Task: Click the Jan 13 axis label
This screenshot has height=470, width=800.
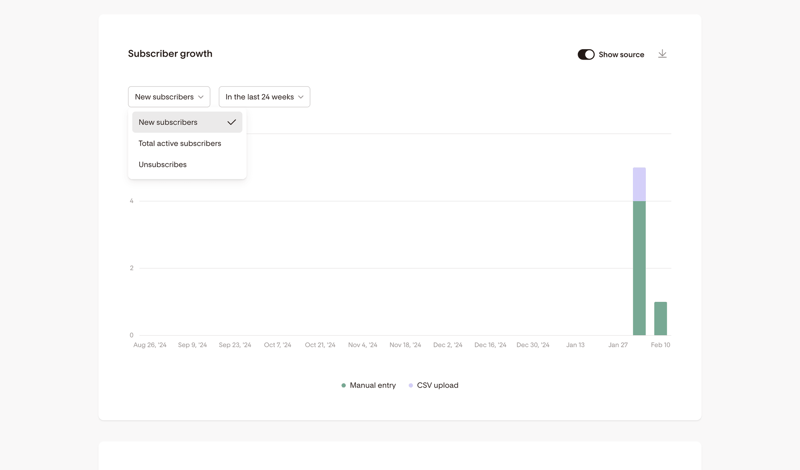Action: click(x=576, y=345)
